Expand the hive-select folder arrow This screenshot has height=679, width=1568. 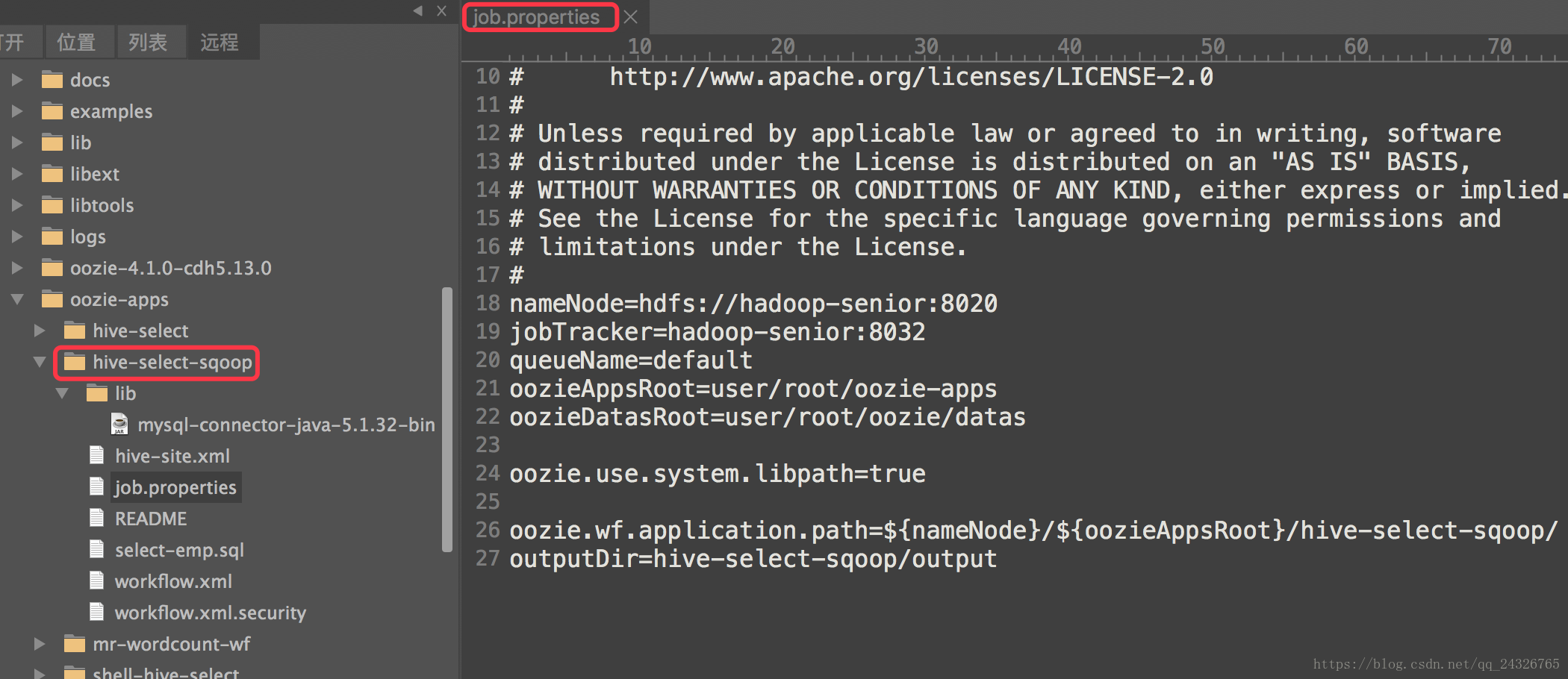(40, 331)
